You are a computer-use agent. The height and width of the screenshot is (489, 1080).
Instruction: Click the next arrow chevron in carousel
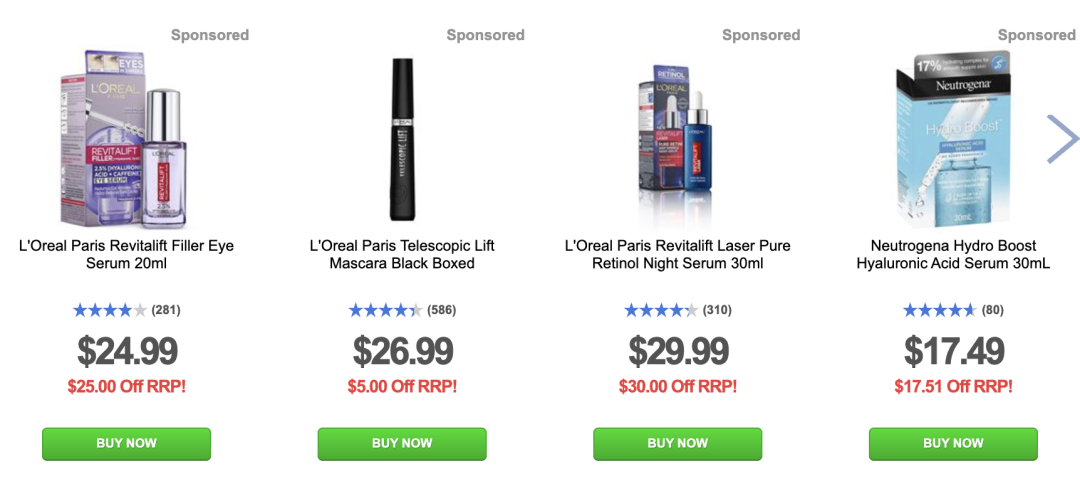point(1062,139)
